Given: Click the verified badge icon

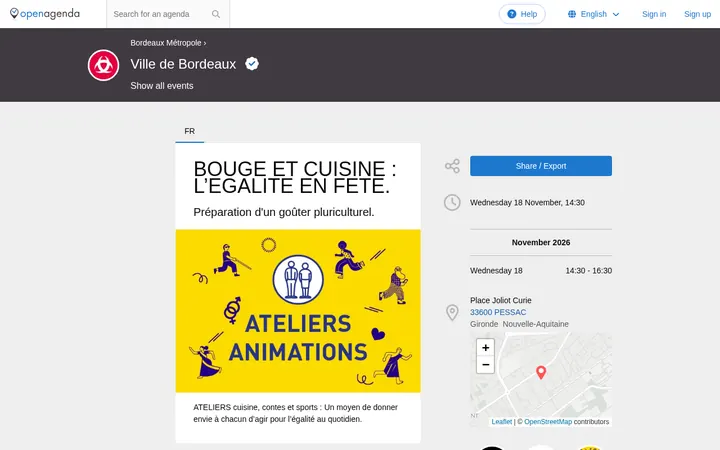Looking at the screenshot, I should pyautogui.click(x=252, y=63).
